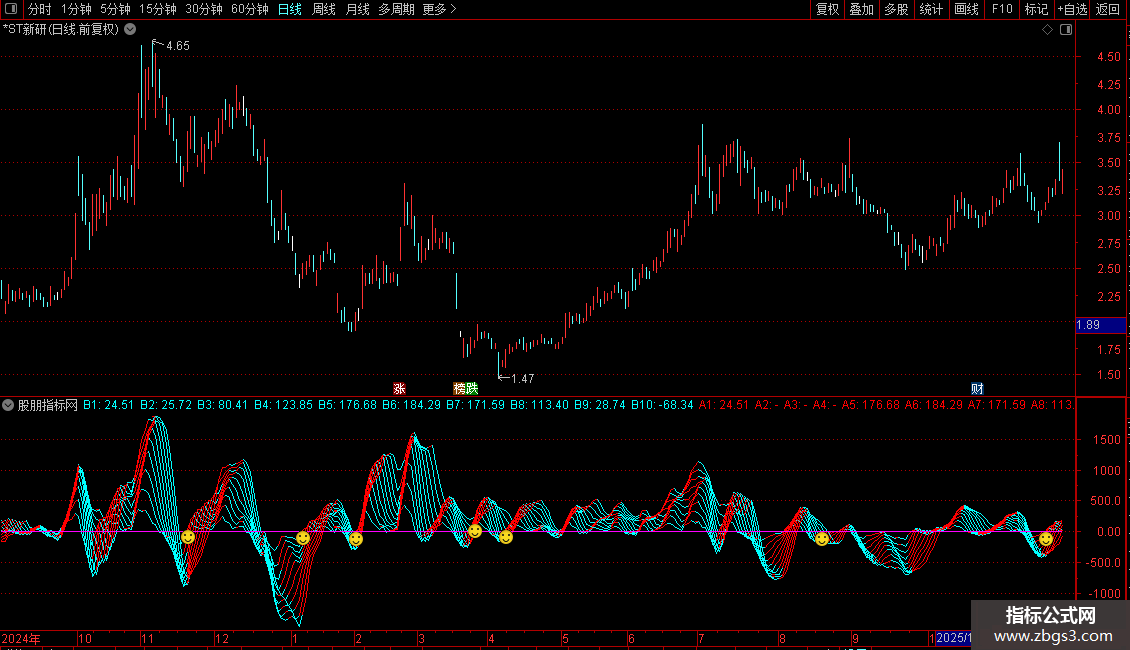Select the 15分钟 timeframe
The height and width of the screenshot is (650, 1130).
point(158,9)
